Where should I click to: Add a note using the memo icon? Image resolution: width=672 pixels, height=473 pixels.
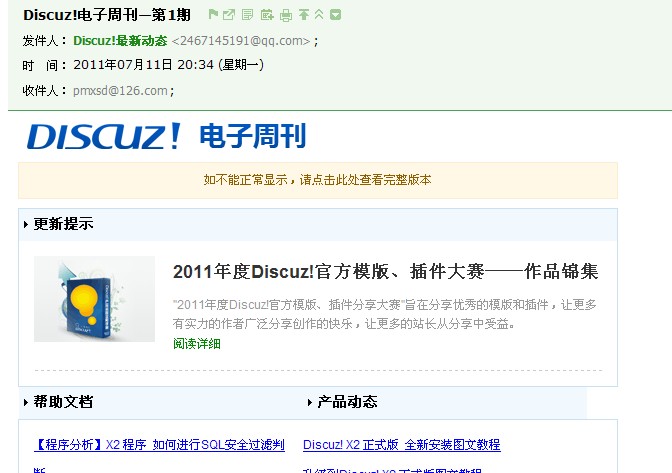(x=247, y=15)
